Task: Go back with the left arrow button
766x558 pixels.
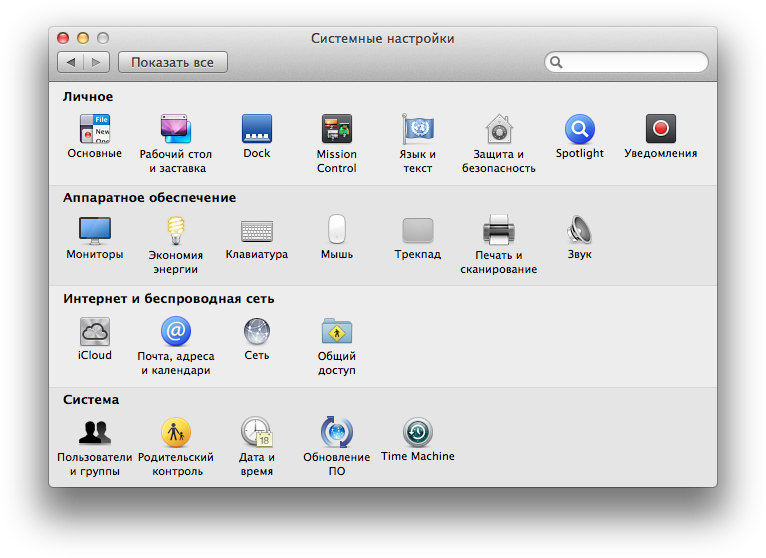Action: (71, 62)
